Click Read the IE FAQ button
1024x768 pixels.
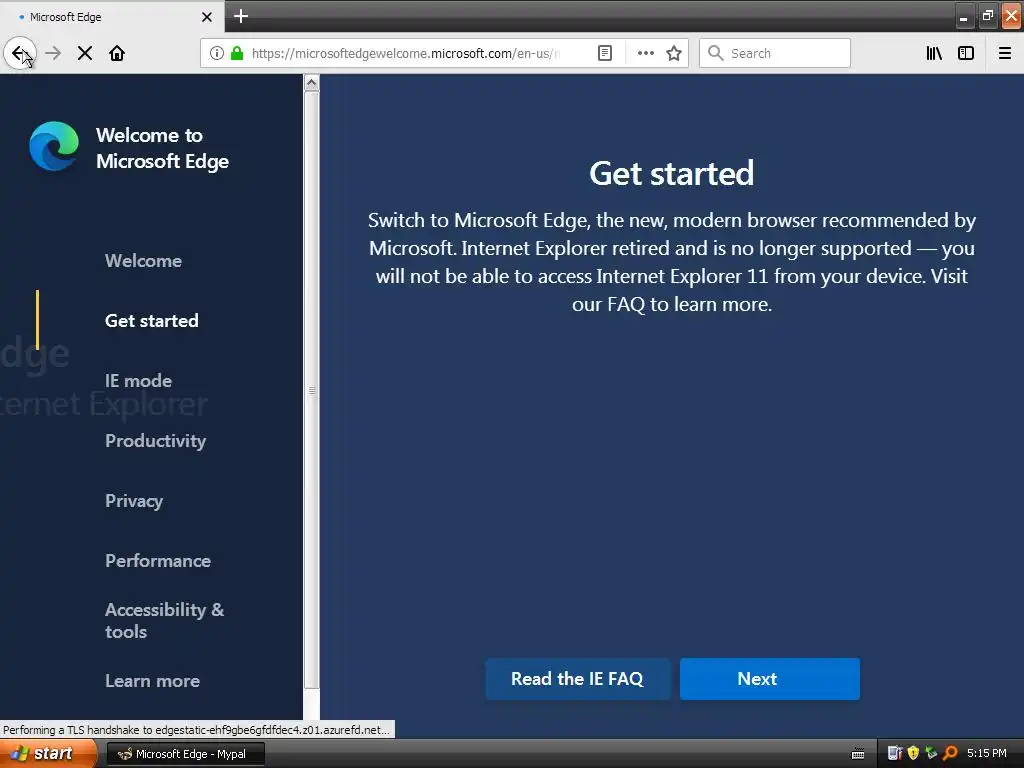point(577,679)
